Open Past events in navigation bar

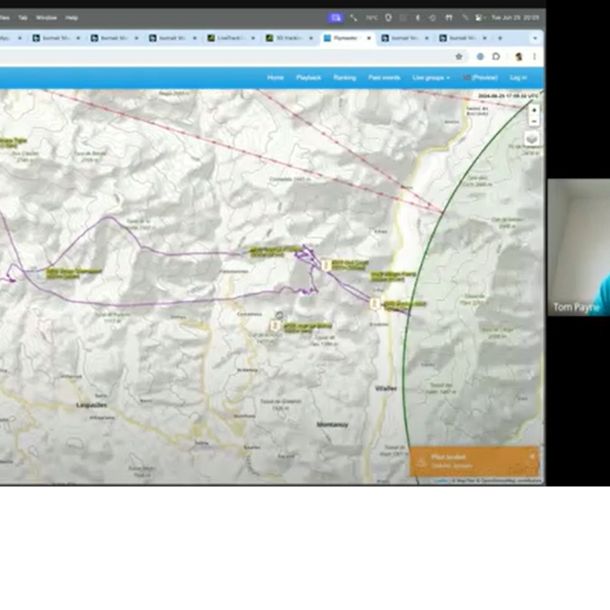(384, 77)
